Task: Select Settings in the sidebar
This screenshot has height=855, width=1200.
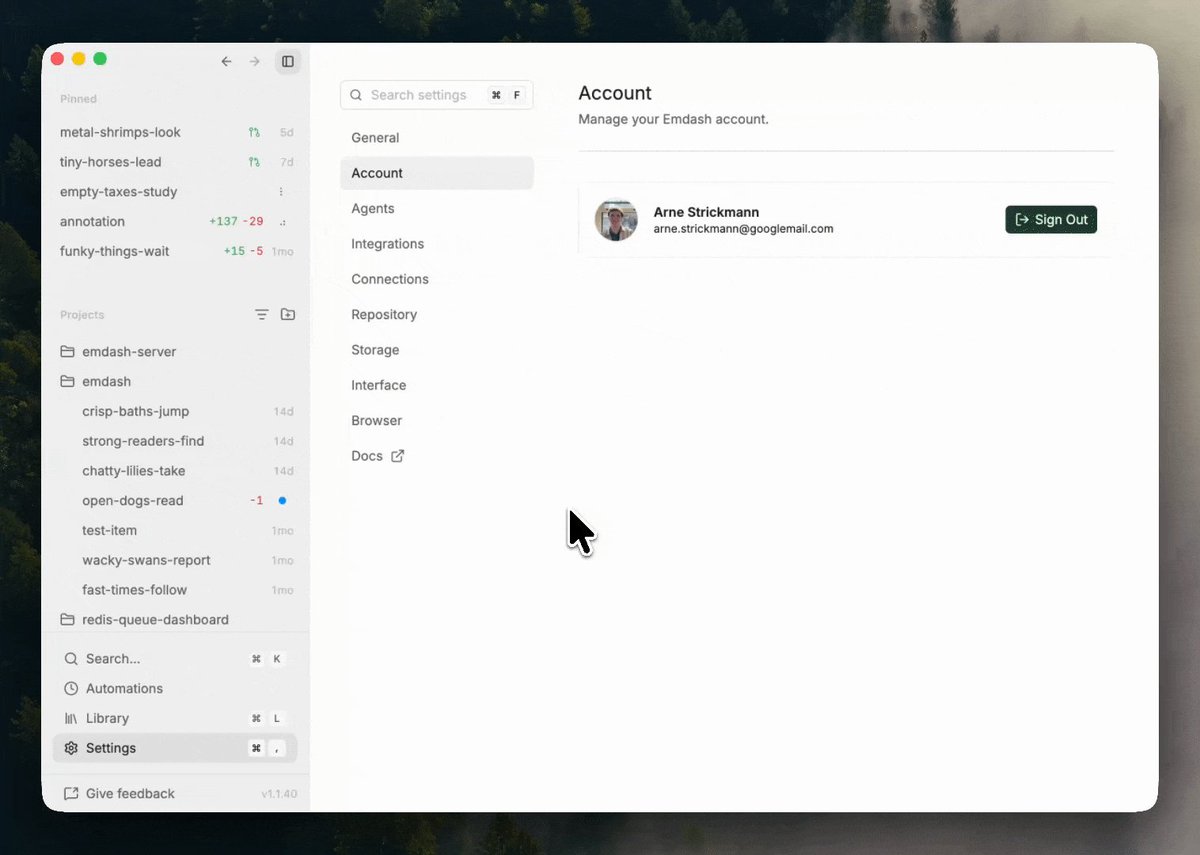Action: coord(175,748)
